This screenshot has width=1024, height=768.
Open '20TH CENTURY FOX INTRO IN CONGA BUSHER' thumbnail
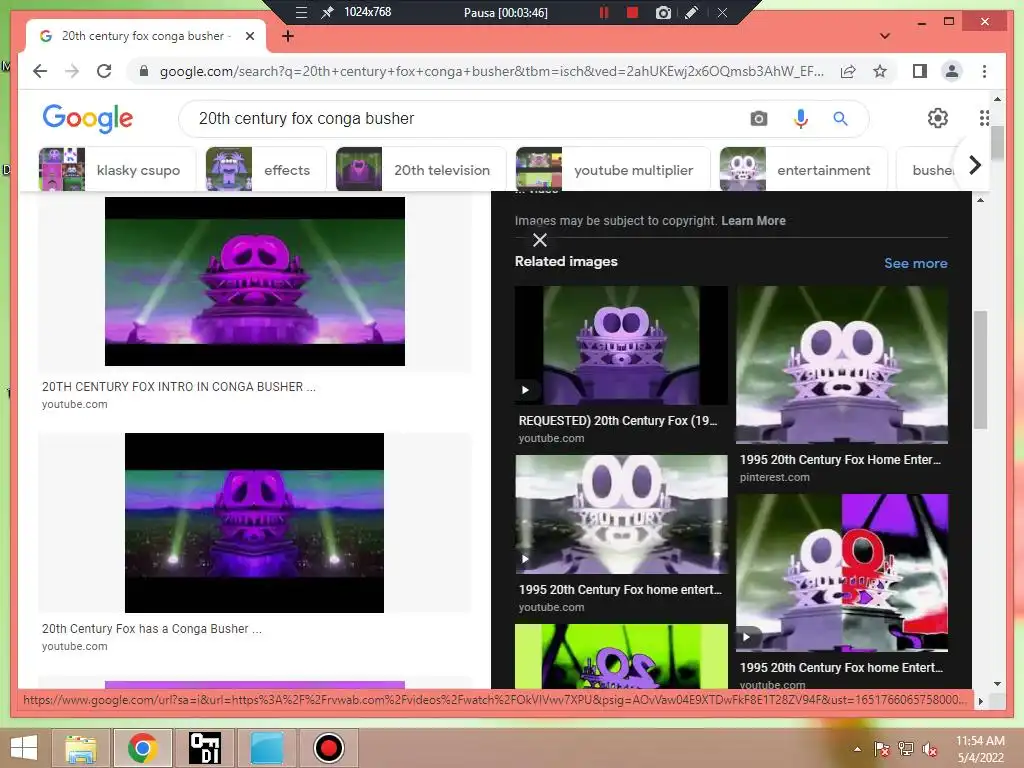pos(255,281)
